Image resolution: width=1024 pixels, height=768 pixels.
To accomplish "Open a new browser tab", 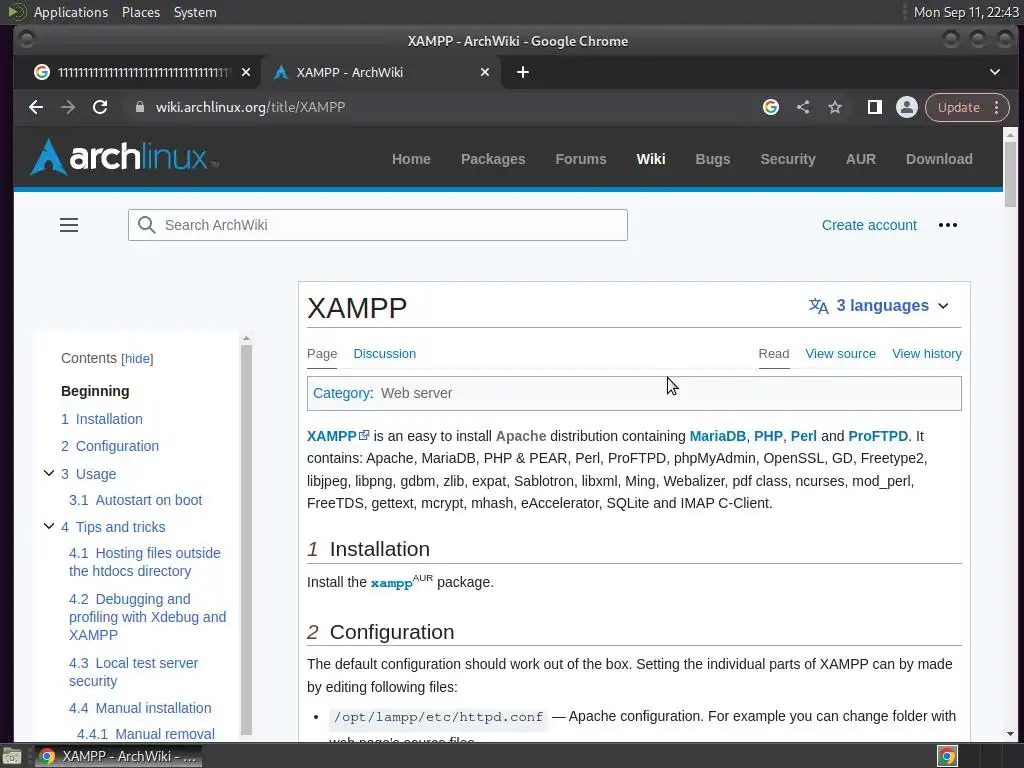I will 522,72.
